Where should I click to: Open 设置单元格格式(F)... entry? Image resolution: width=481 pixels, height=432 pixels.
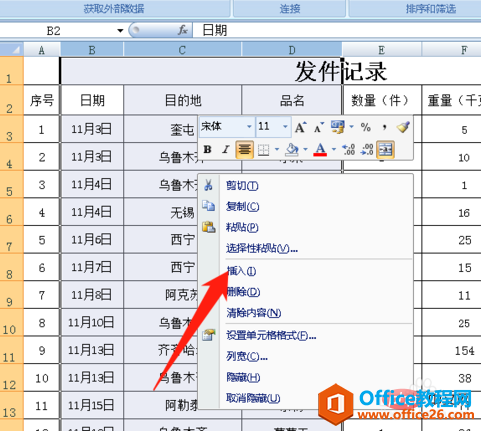coord(271,335)
